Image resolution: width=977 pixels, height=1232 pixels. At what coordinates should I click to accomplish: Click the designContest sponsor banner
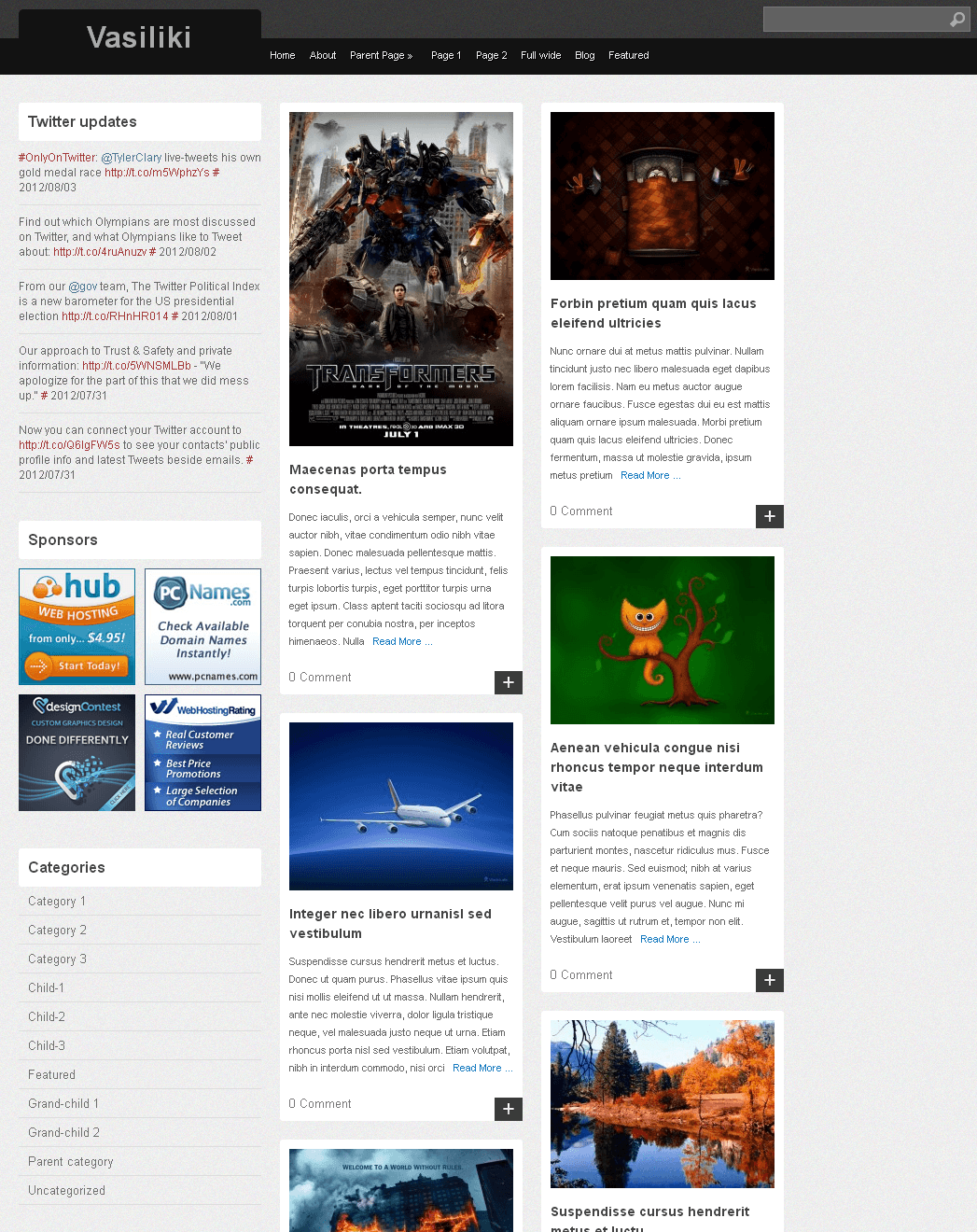(77, 753)
